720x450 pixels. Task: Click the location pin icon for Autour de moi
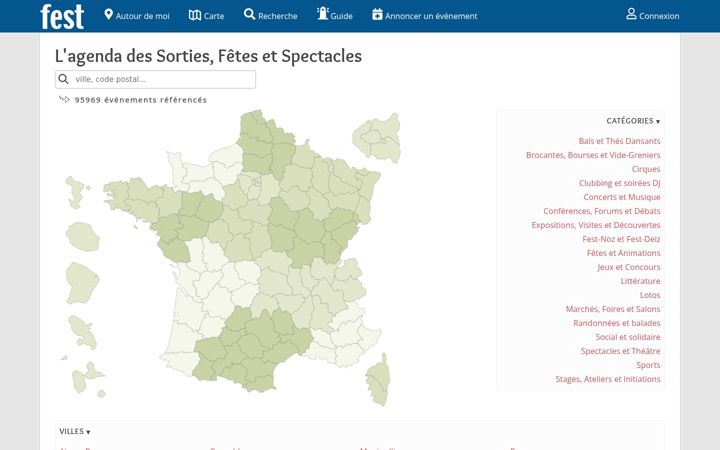[108, 14]
